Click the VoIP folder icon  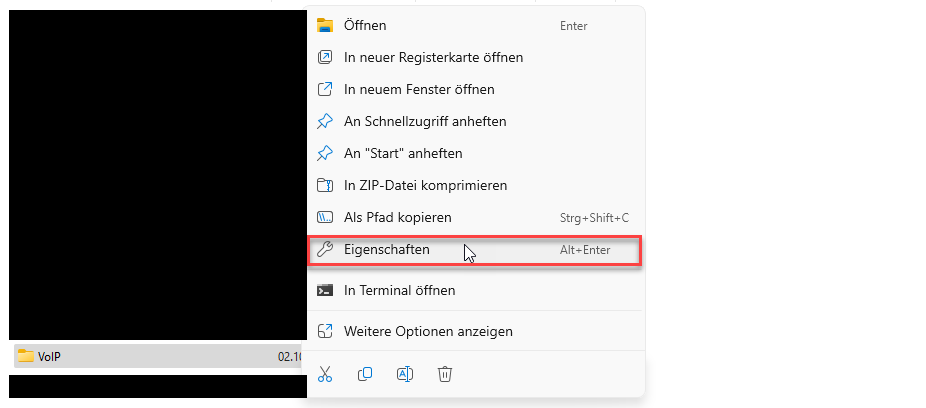tap(25, 356)
